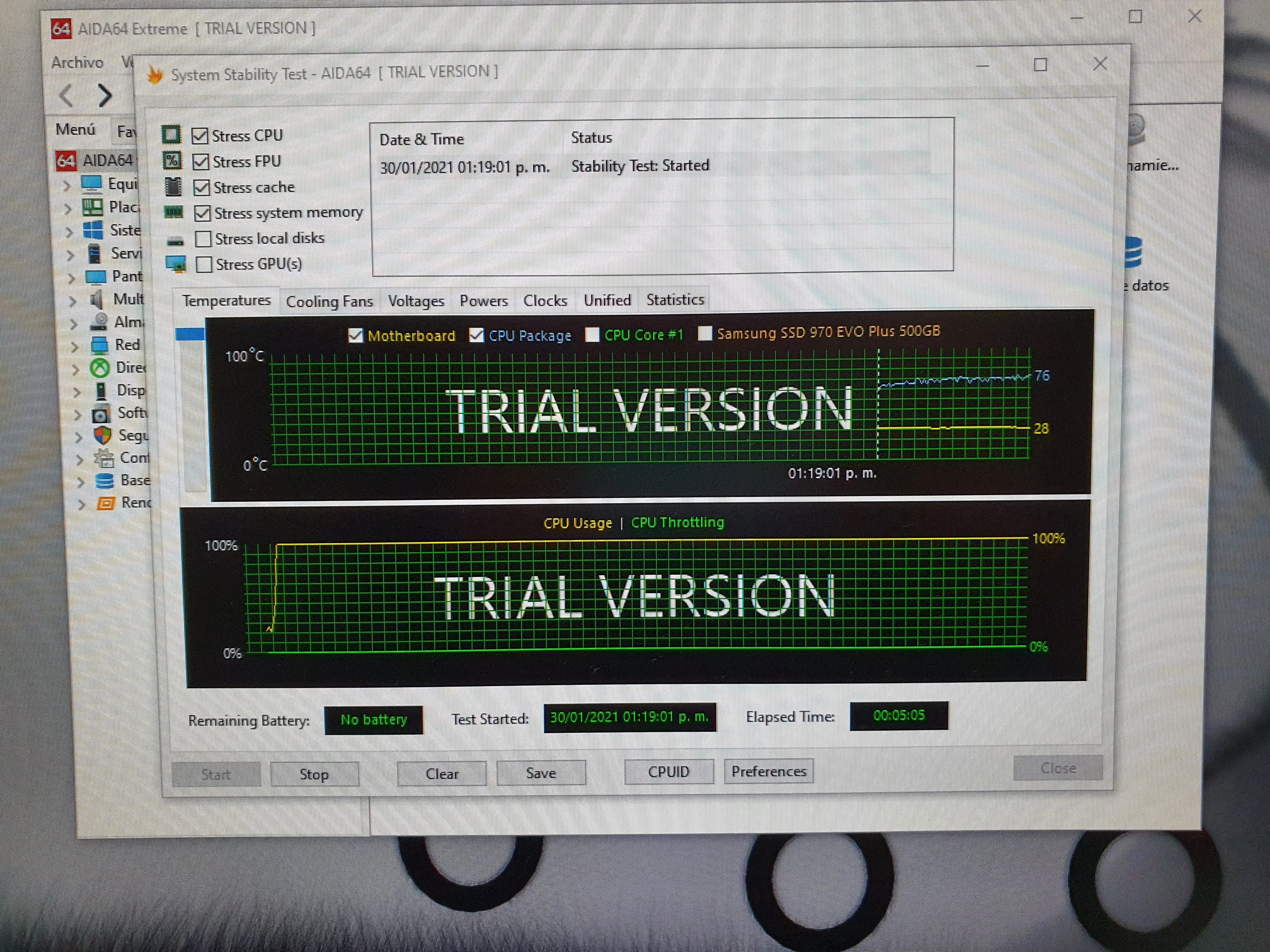Image resolution: width=1270 pixels, height=952 pixels.
Task: Click the Stress GPU monitor icon
Action: click(176, 264)
